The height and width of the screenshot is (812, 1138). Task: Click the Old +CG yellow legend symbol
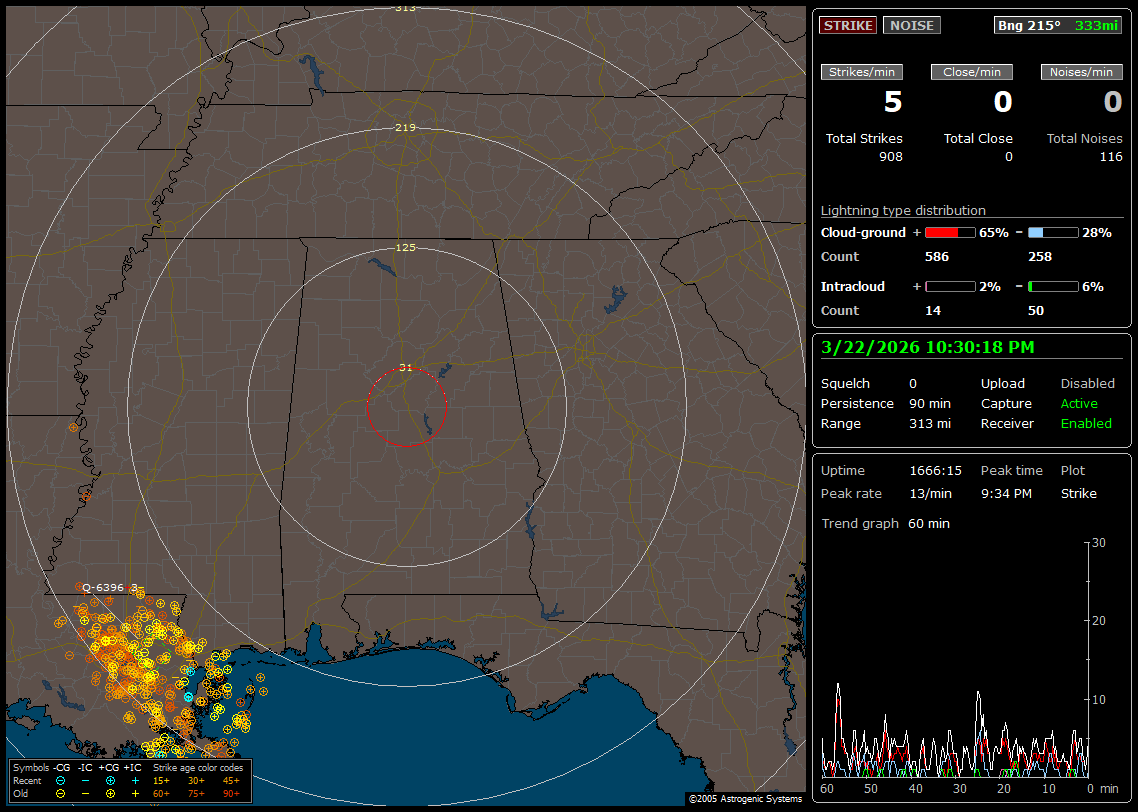[x=110, y=793]
